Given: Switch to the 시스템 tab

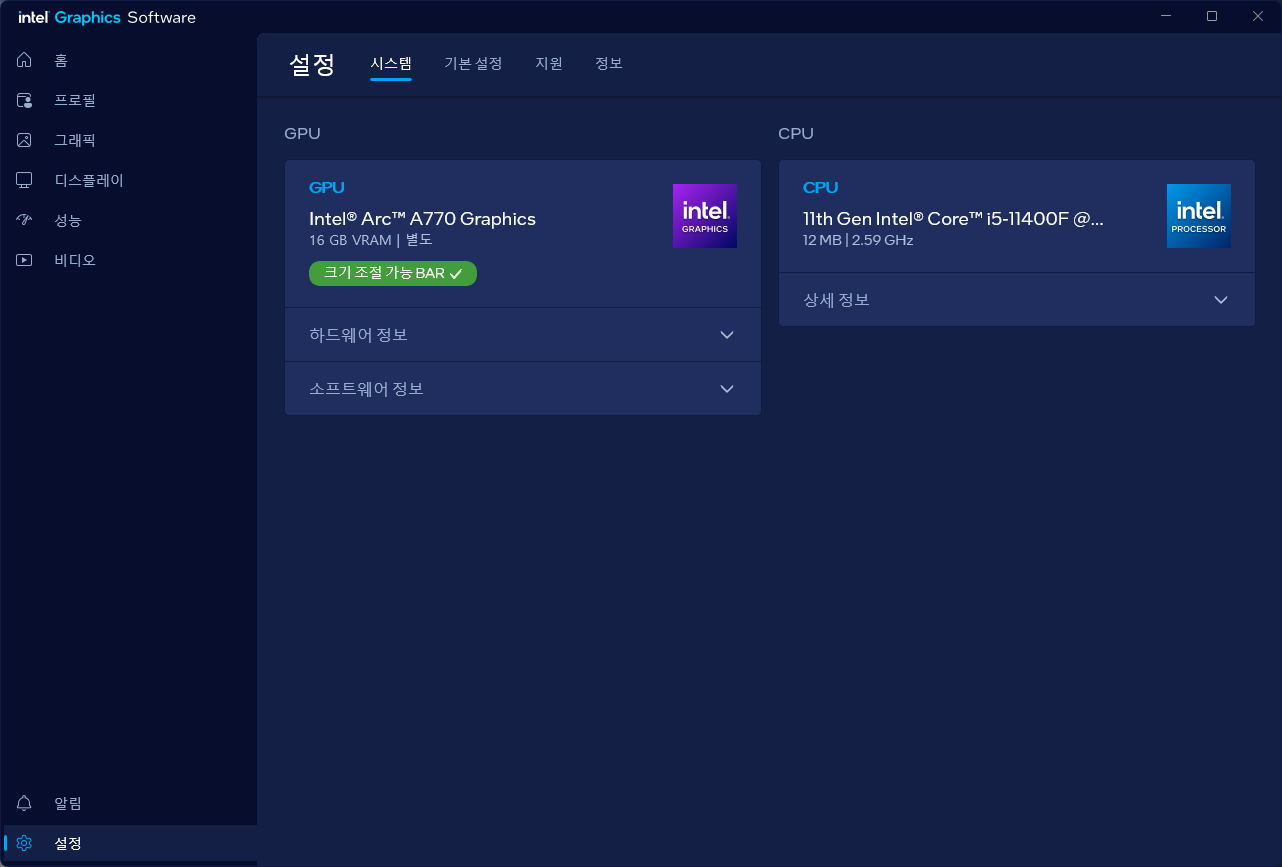Looking at the screenshot, I should [391, 63].
